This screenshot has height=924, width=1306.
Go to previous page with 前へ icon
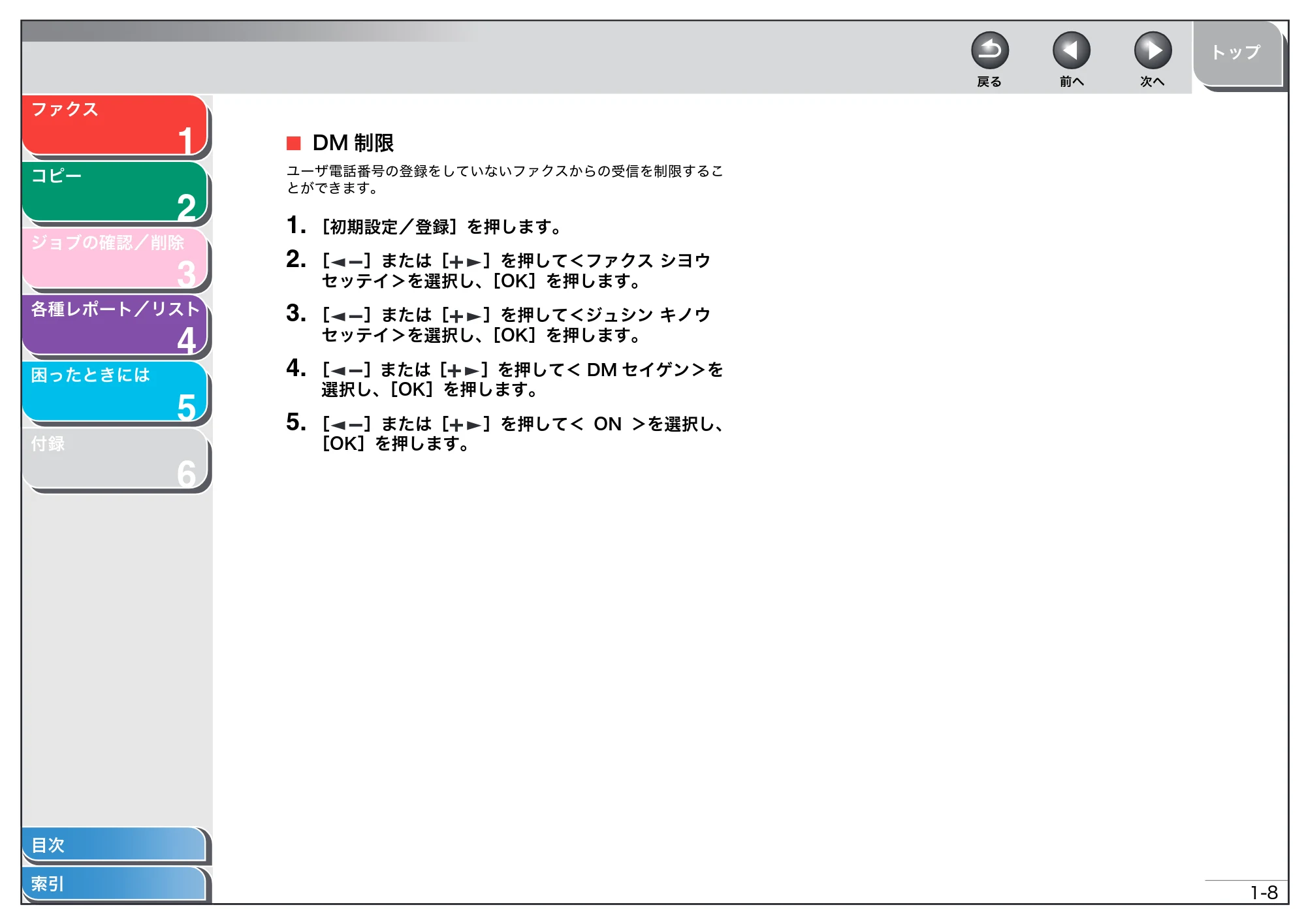[1071, 50]
